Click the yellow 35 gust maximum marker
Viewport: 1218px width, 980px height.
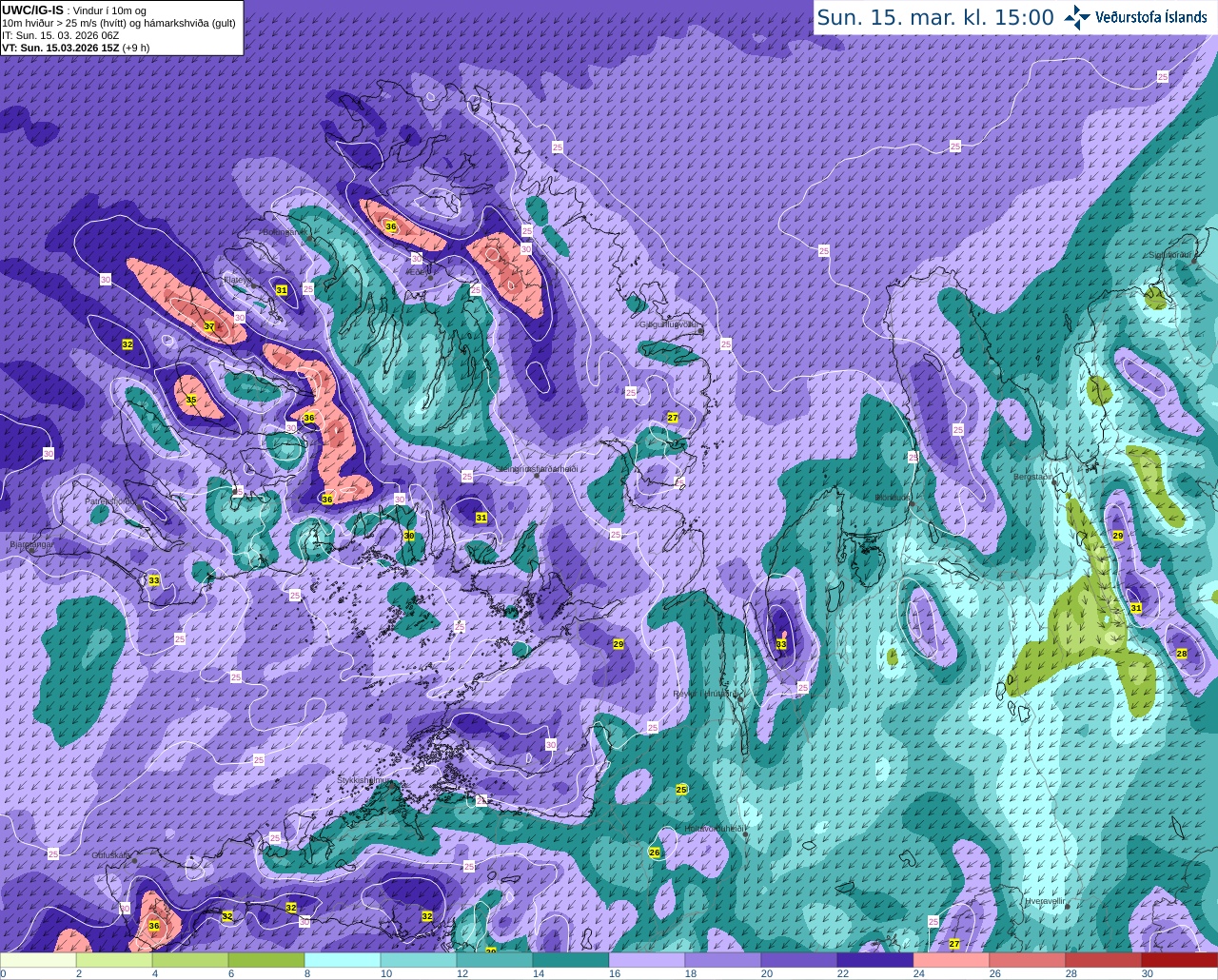[191, 400]
